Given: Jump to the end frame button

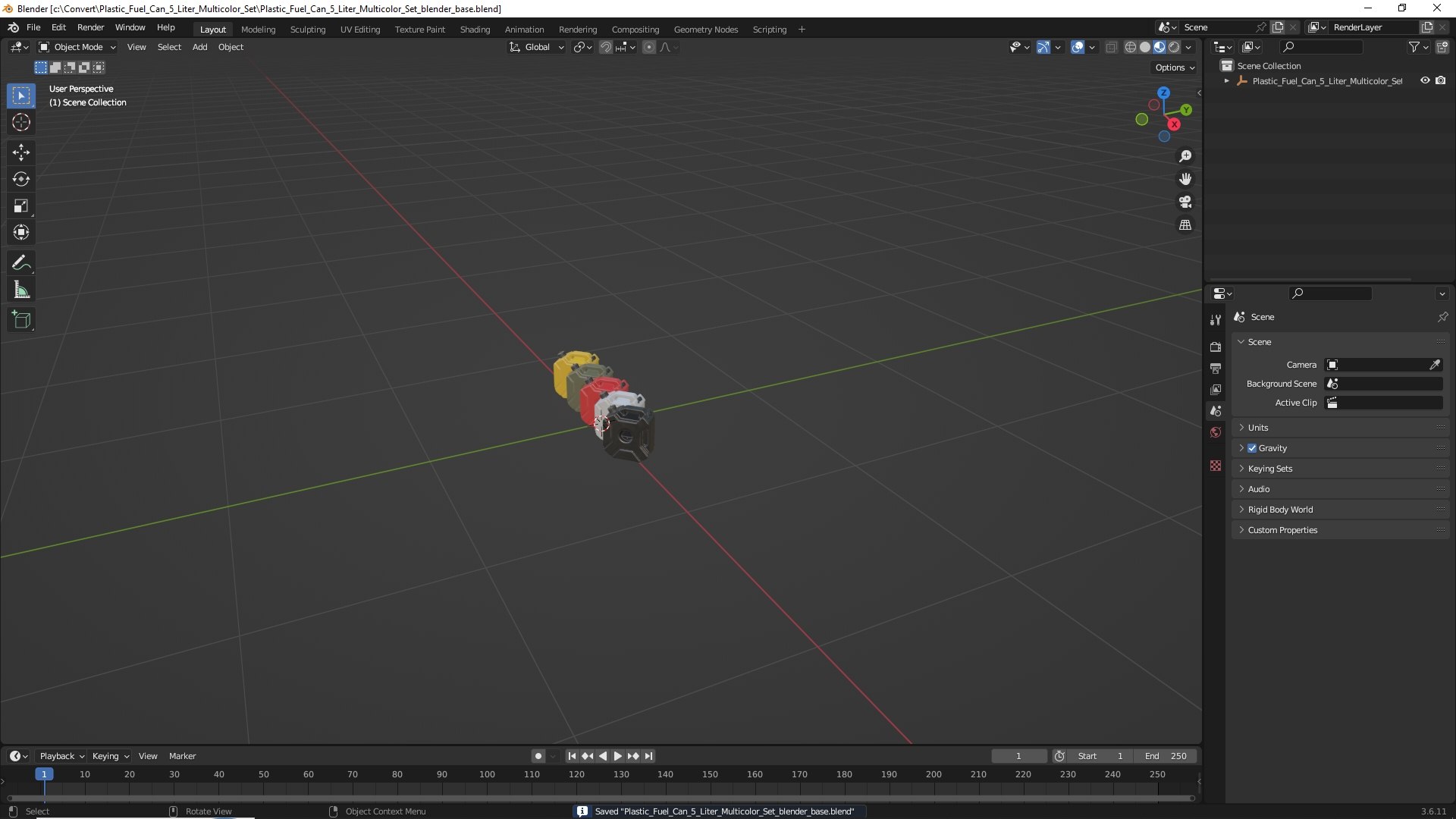Looking at the screenshot, I should (648, 756).
